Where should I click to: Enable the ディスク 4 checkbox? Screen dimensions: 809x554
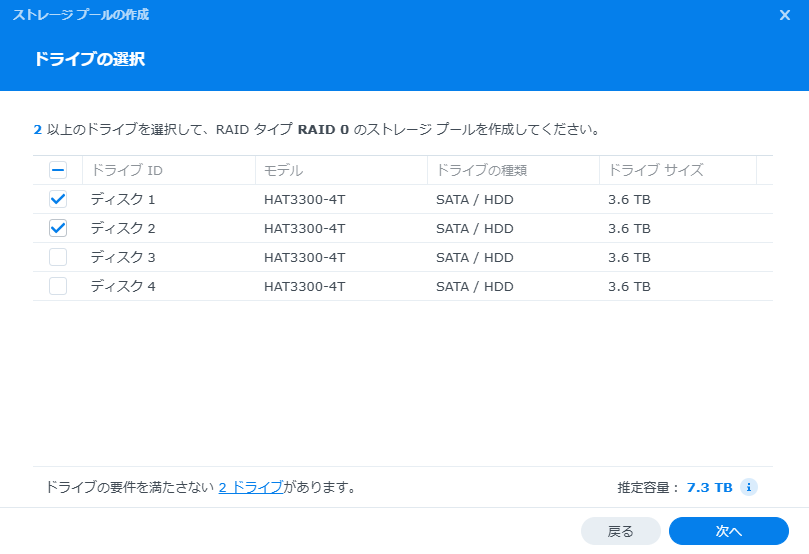(58, 286)
